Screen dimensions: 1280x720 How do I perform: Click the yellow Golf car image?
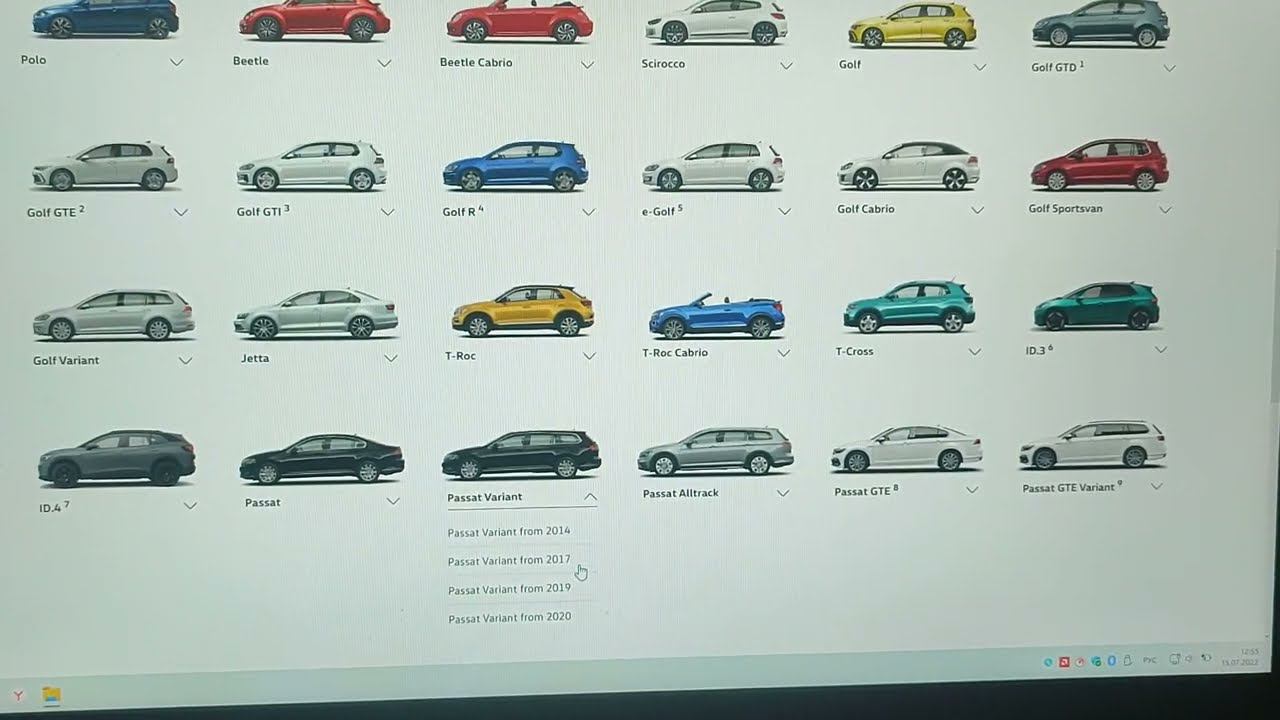[x=912, y=26]
